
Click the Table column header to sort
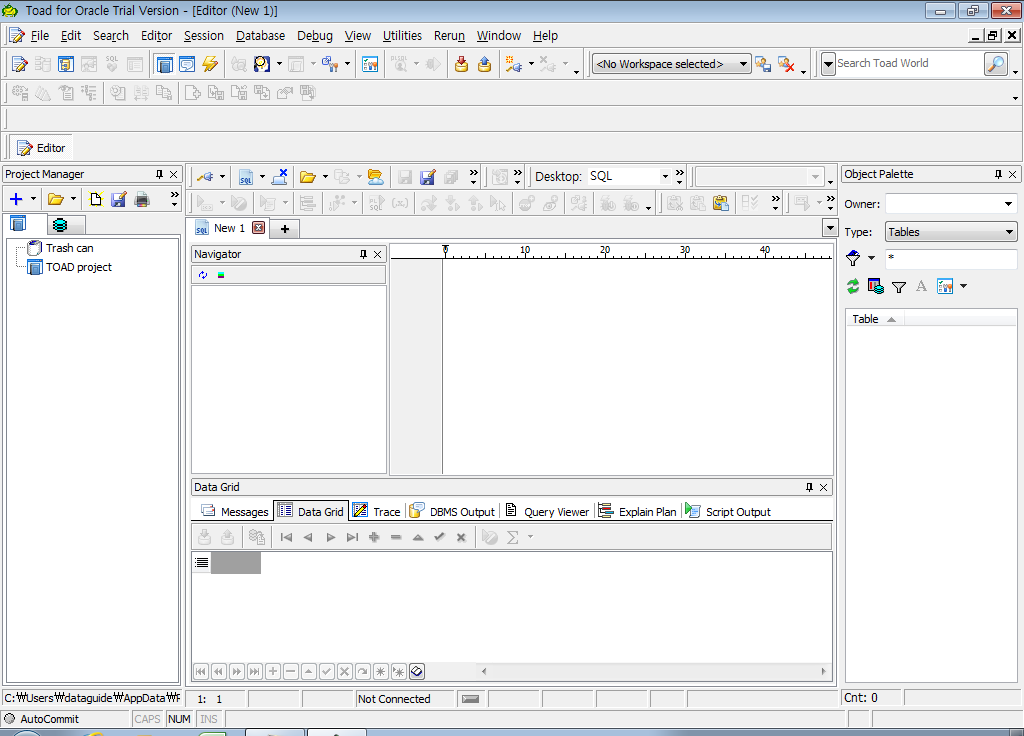[x=866, y=319]
